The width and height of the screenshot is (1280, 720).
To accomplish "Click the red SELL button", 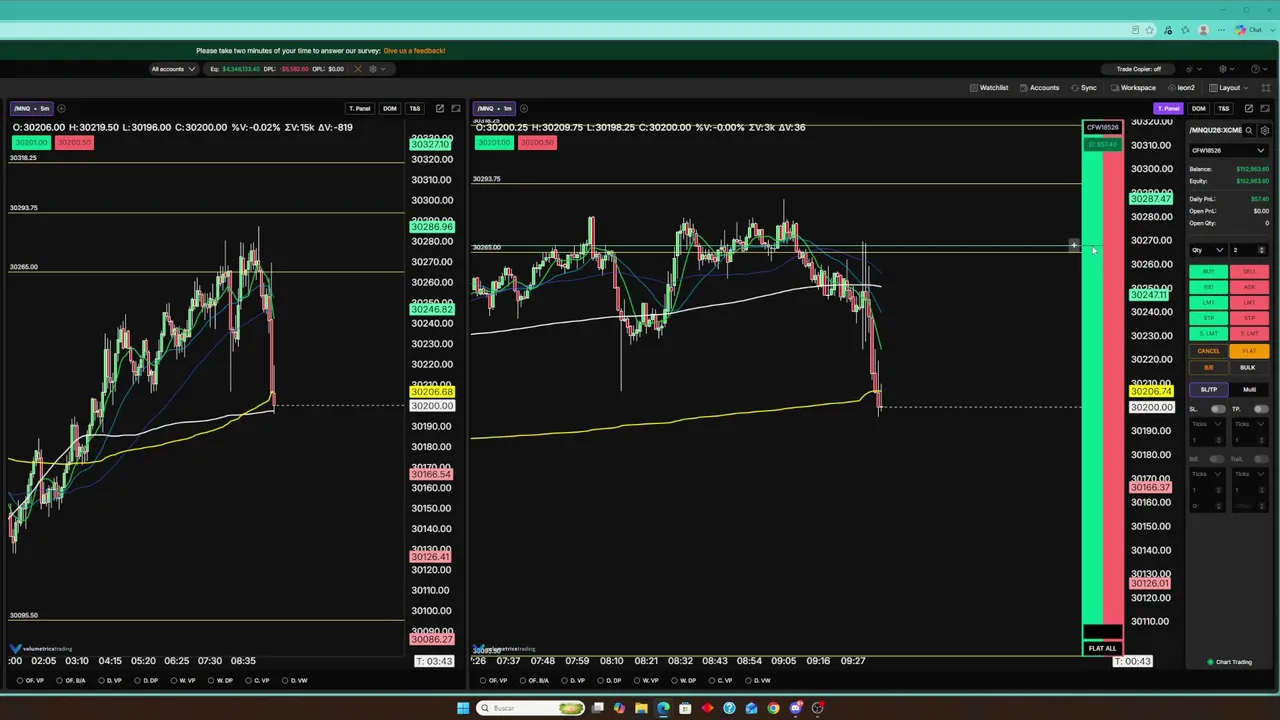I will (x=1249, y=272).
